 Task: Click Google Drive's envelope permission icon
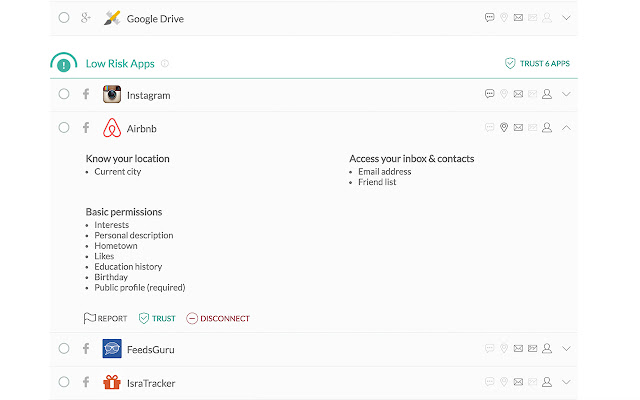tap(518, 18)
